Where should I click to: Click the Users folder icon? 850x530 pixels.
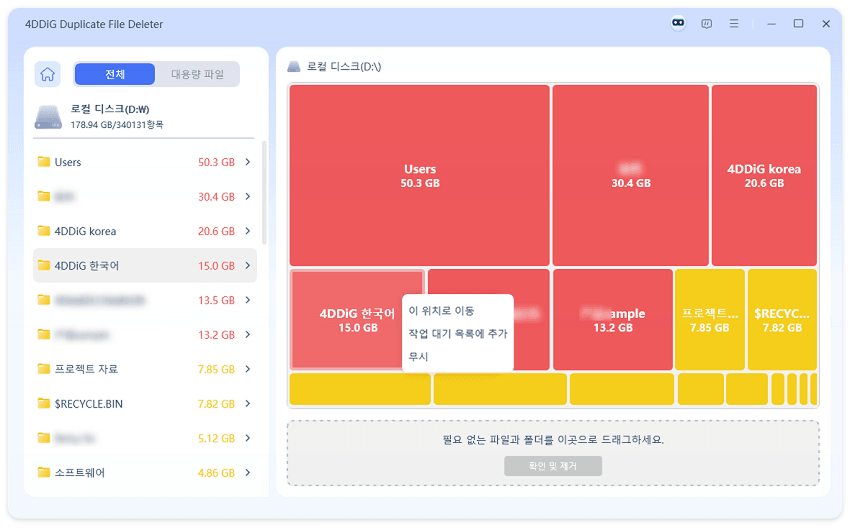point(43,161)
